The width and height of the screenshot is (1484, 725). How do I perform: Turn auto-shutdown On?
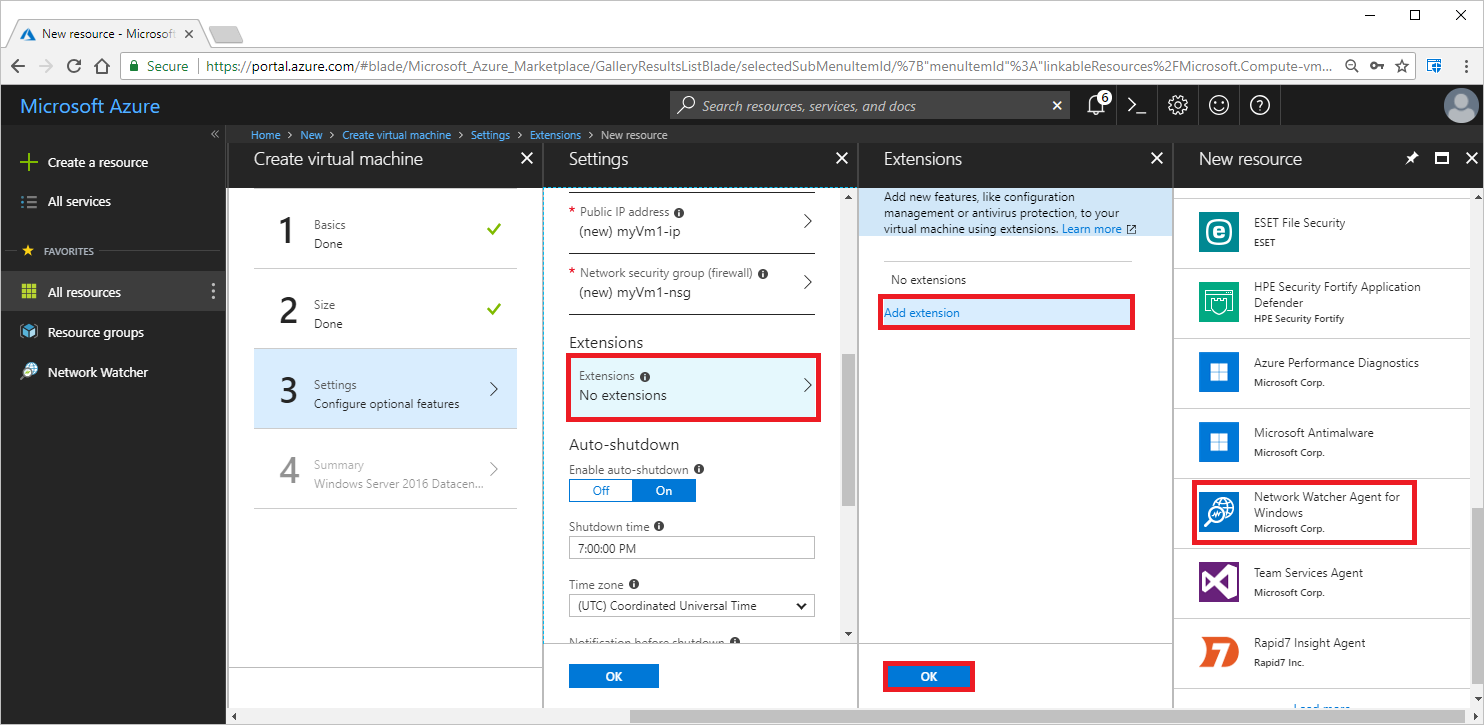coord(664,490)
